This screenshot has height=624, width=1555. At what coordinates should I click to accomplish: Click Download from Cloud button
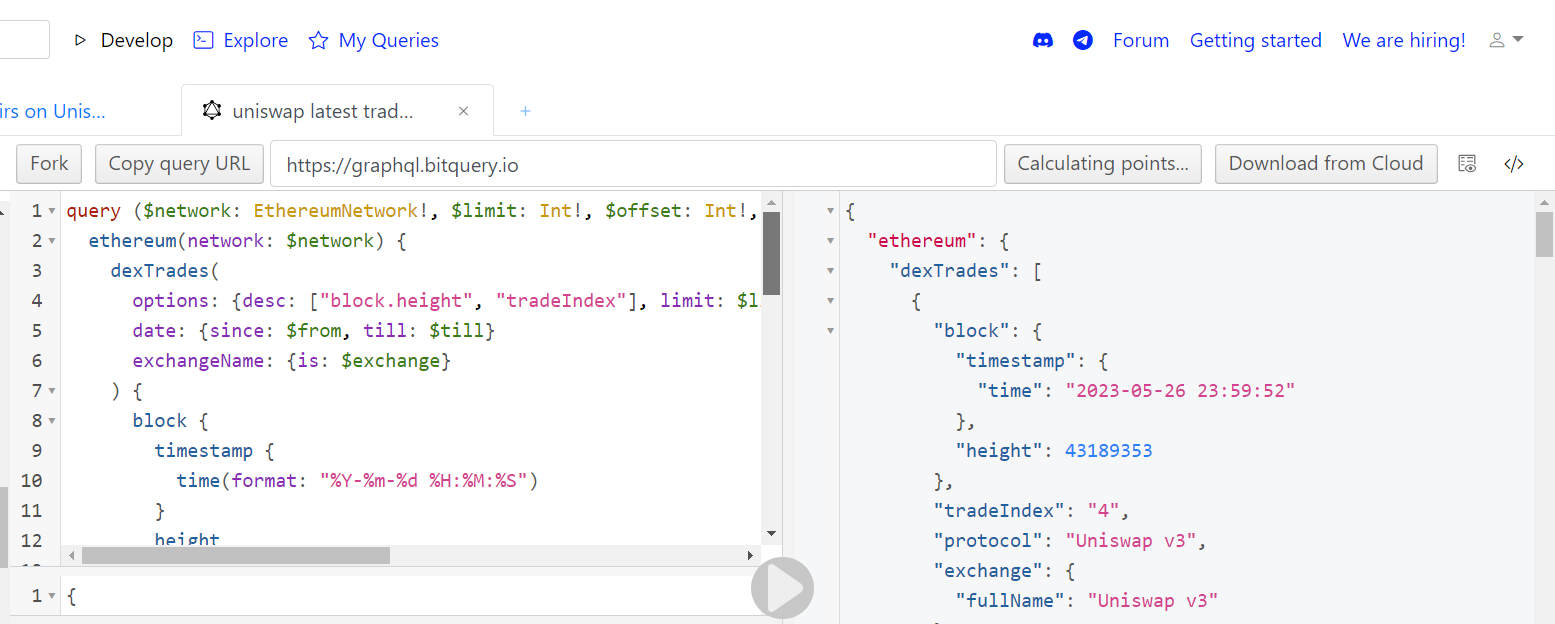click(1326, 164)
